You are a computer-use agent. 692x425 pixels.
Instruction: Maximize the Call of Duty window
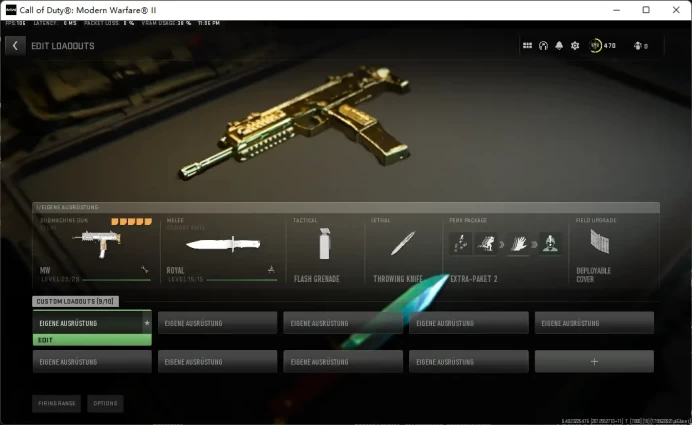coord(646,10)
